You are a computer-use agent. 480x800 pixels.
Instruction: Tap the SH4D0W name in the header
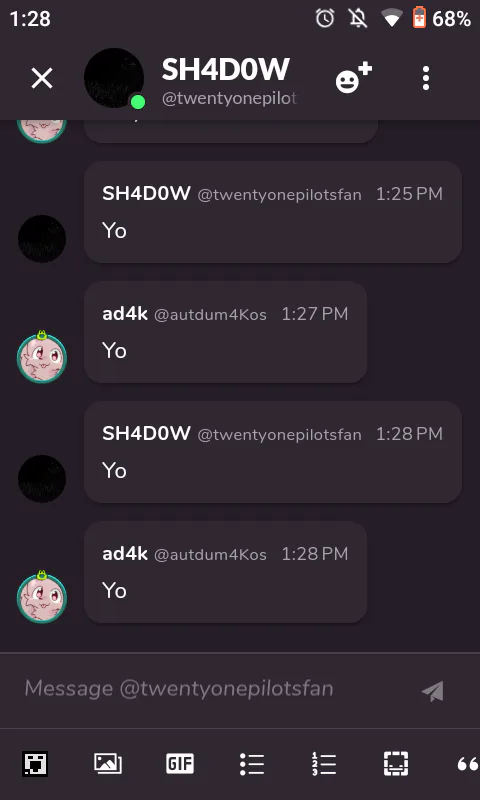point(225,69)
